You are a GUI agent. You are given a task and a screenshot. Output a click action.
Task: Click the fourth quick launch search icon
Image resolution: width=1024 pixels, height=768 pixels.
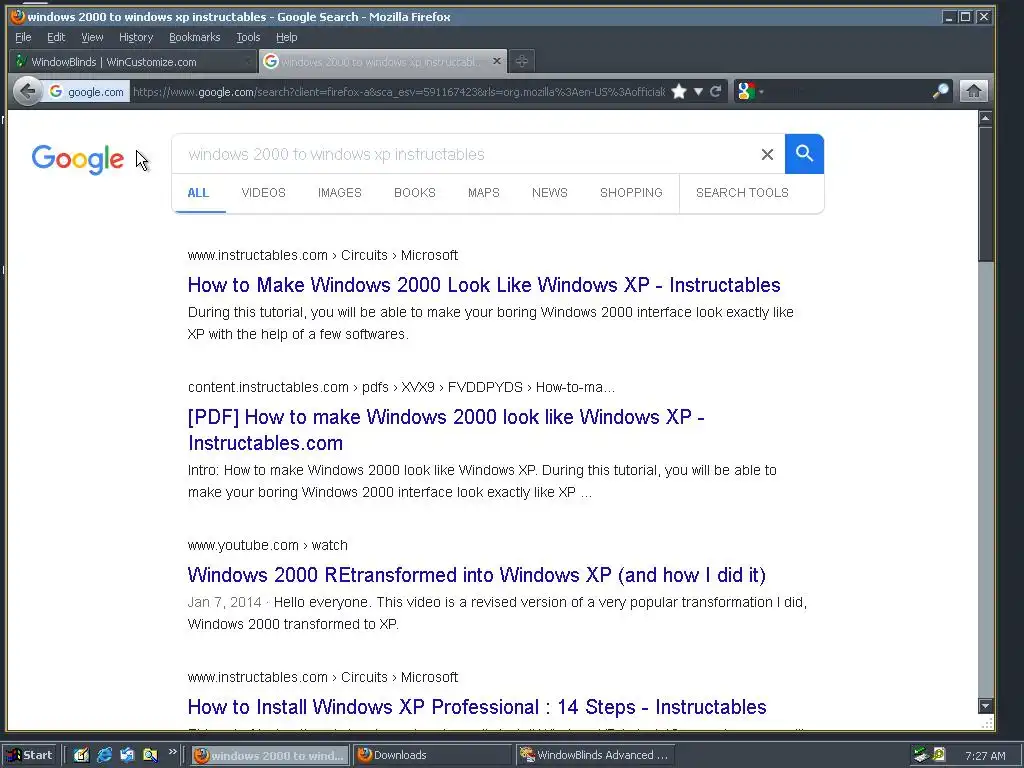tap(150, 755)
